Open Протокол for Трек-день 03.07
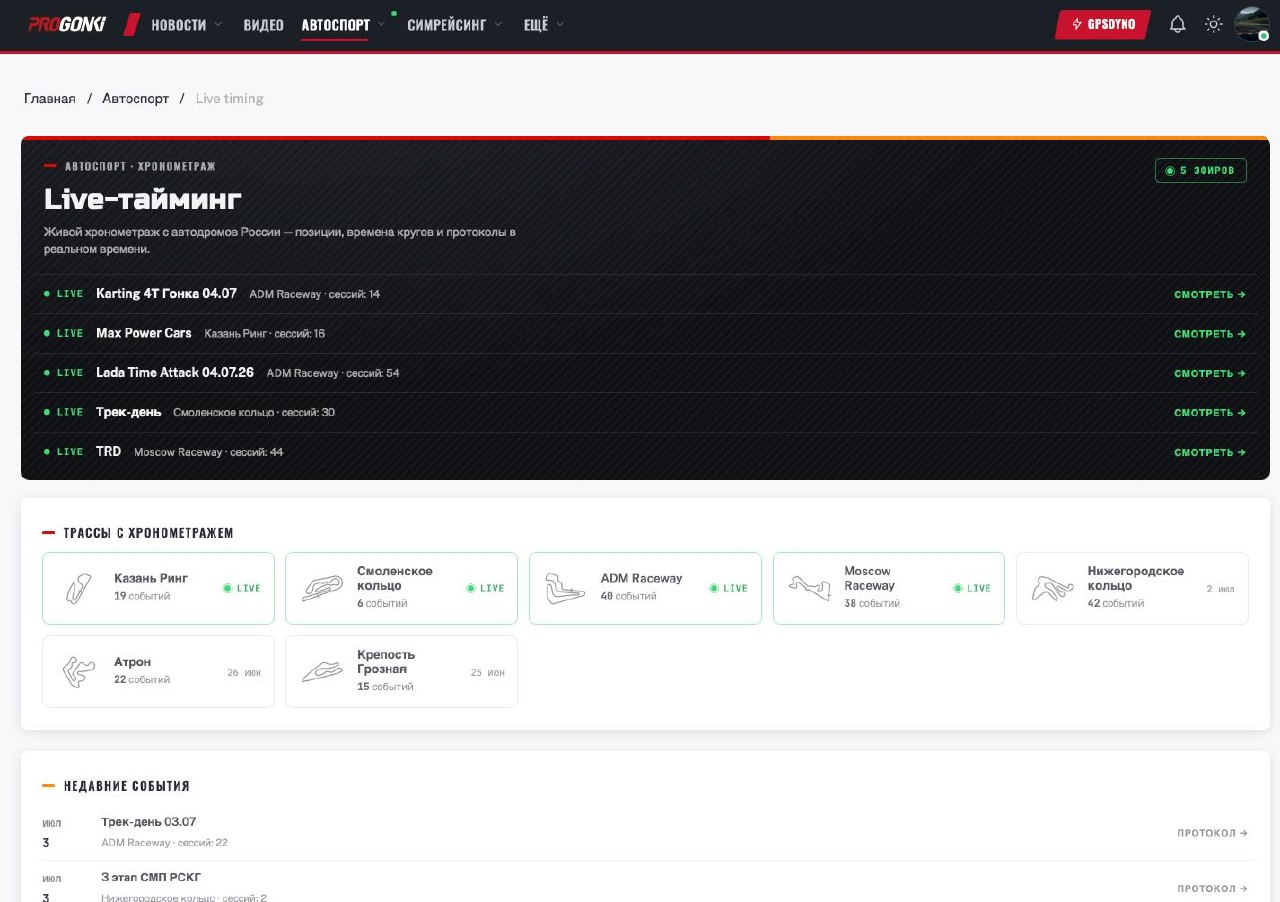1280x902 pixels. [1212, 833]
